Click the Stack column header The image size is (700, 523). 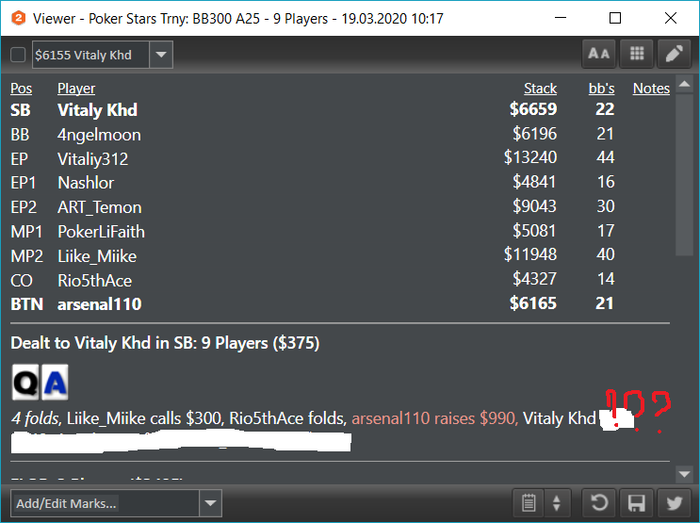coord(540,88)
